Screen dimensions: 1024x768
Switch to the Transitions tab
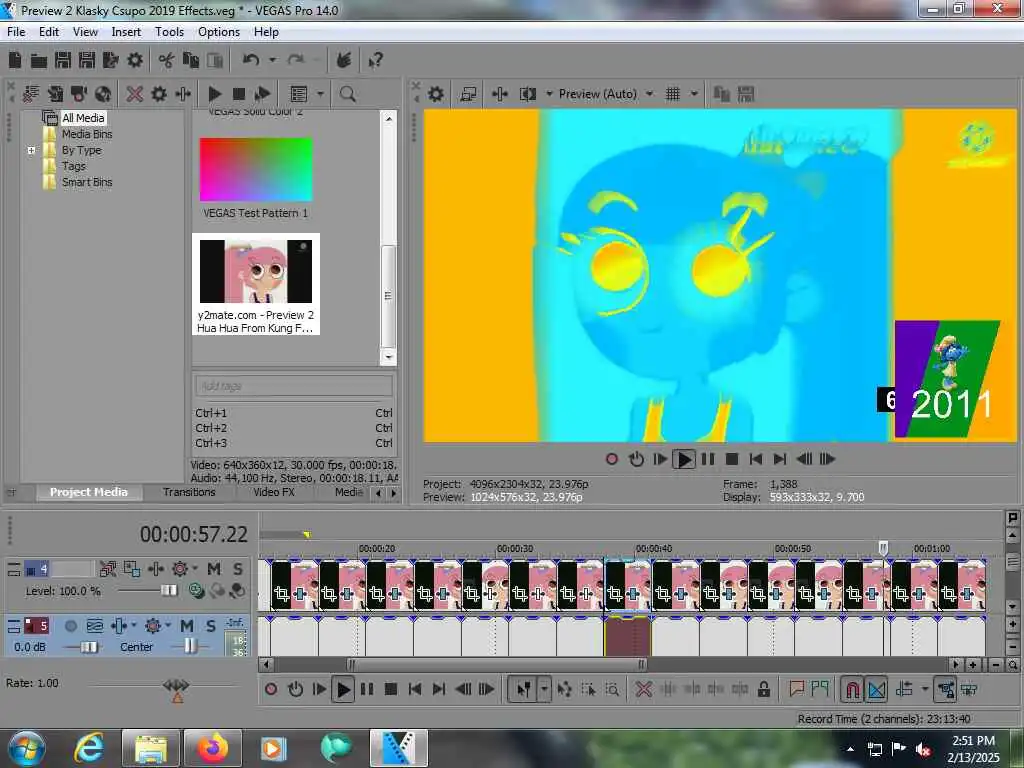pyautogui.click(x=189, y=492)
